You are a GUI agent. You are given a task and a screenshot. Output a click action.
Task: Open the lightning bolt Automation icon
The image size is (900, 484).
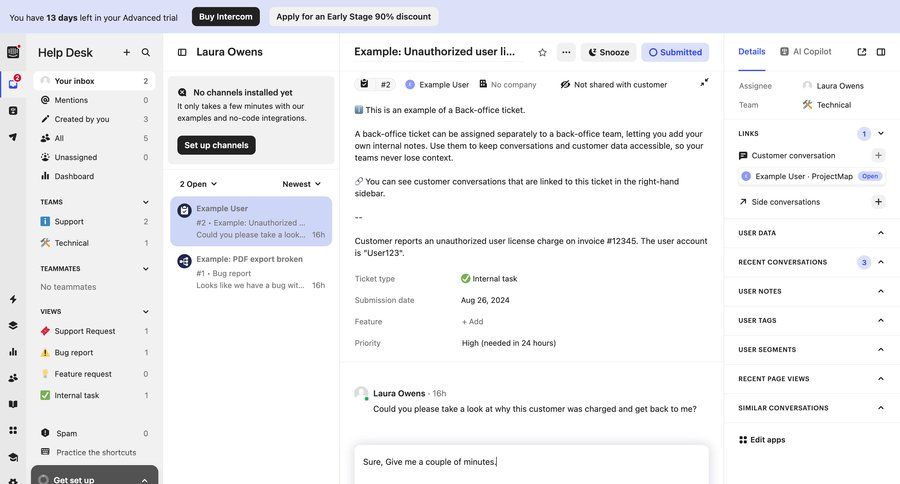click(13, 299)
